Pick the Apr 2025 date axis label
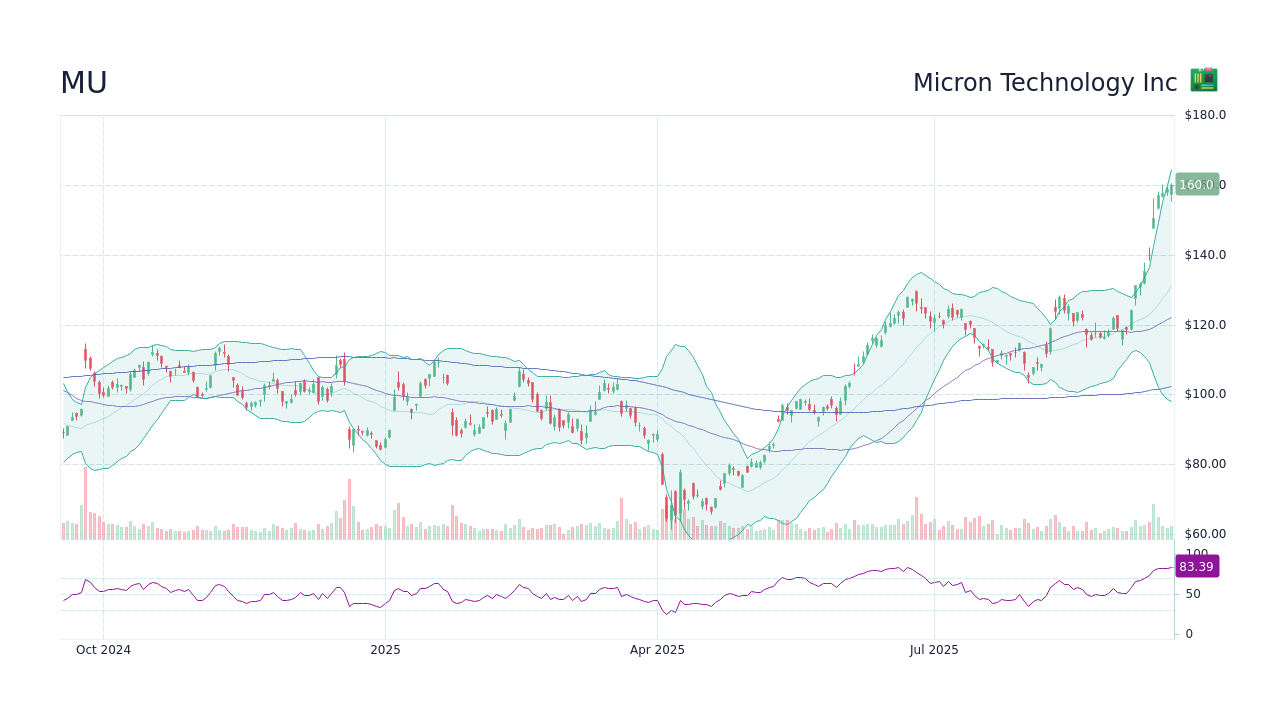This screenshot has width=1280, height=720. pyautogui.click(x=657, y=650)
